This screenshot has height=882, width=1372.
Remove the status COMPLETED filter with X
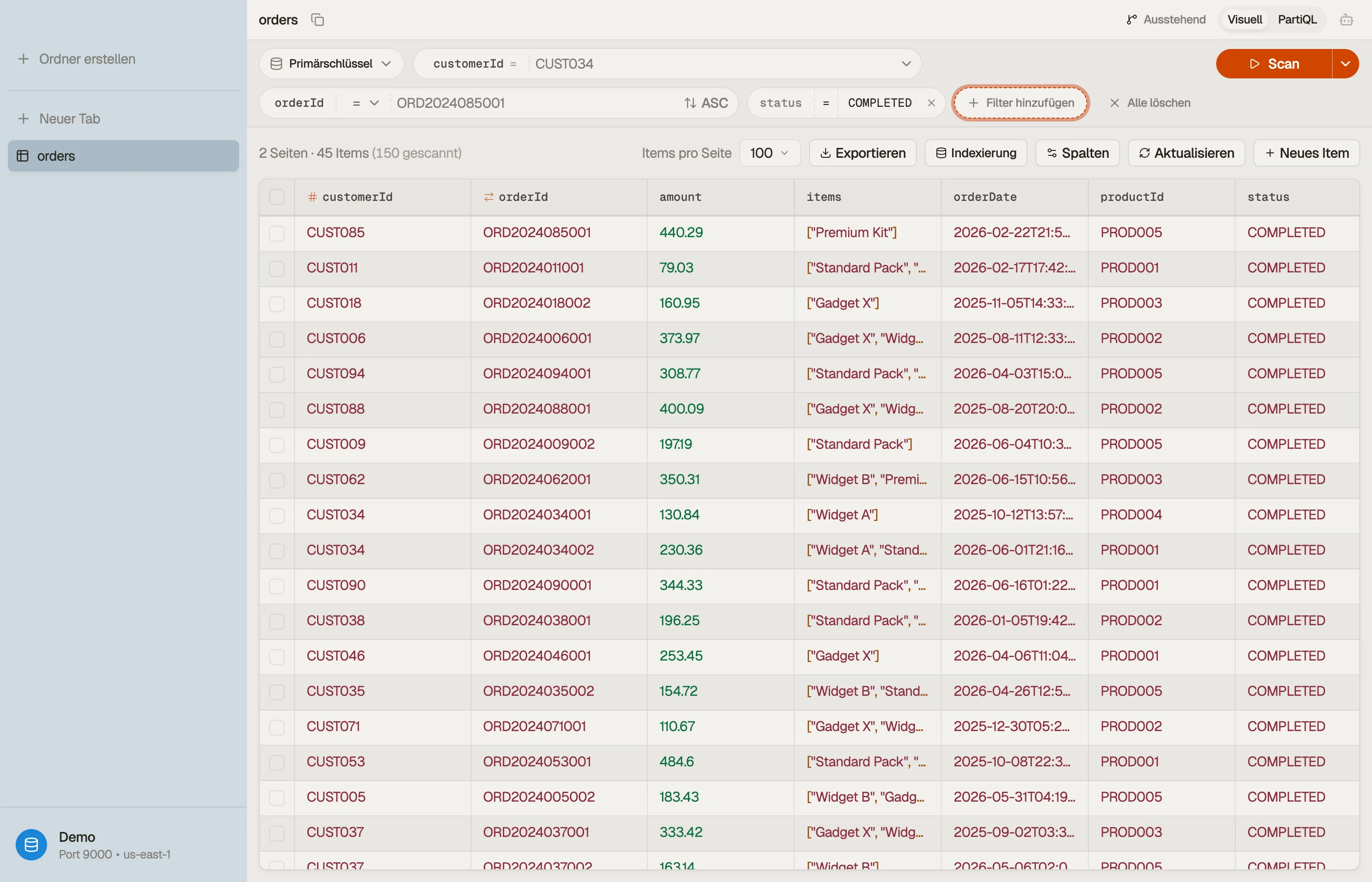(x=931, y=103)
